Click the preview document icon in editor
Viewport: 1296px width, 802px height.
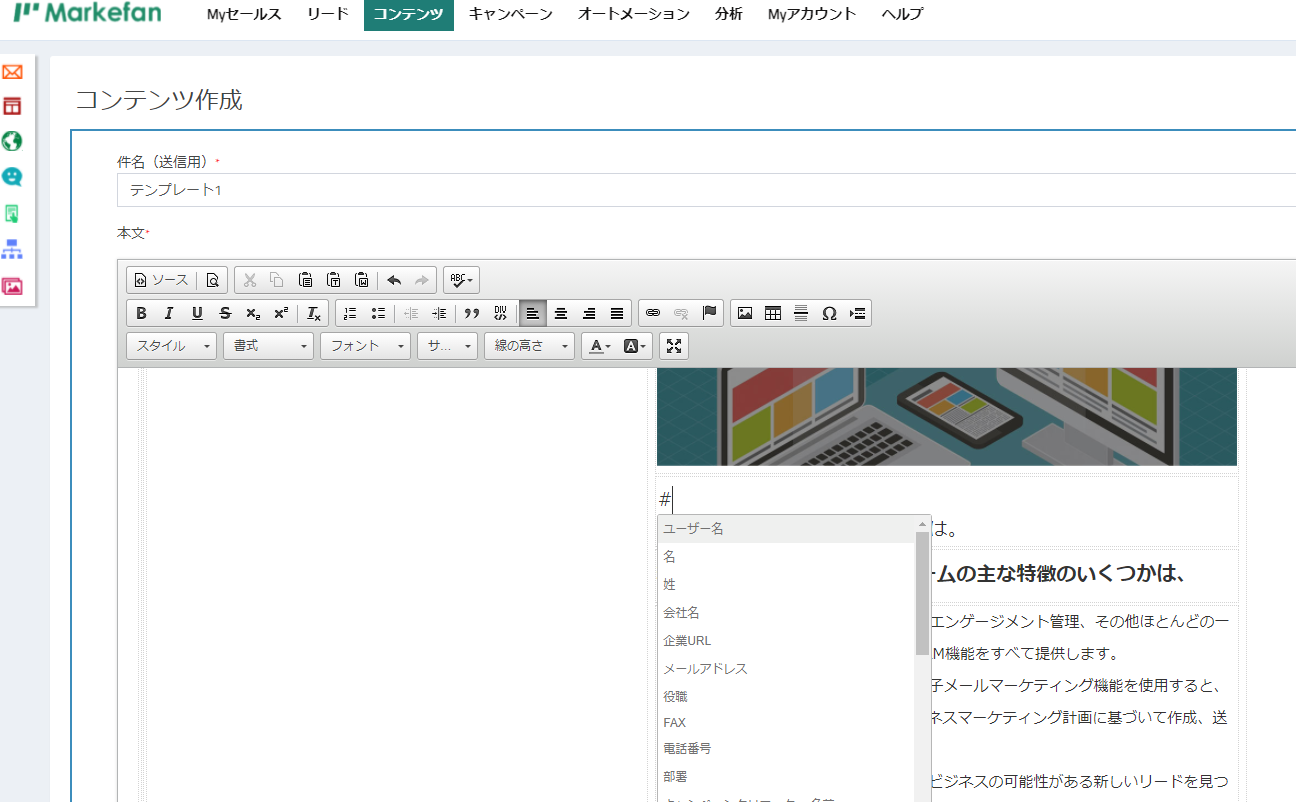click(x=212, y=280)
